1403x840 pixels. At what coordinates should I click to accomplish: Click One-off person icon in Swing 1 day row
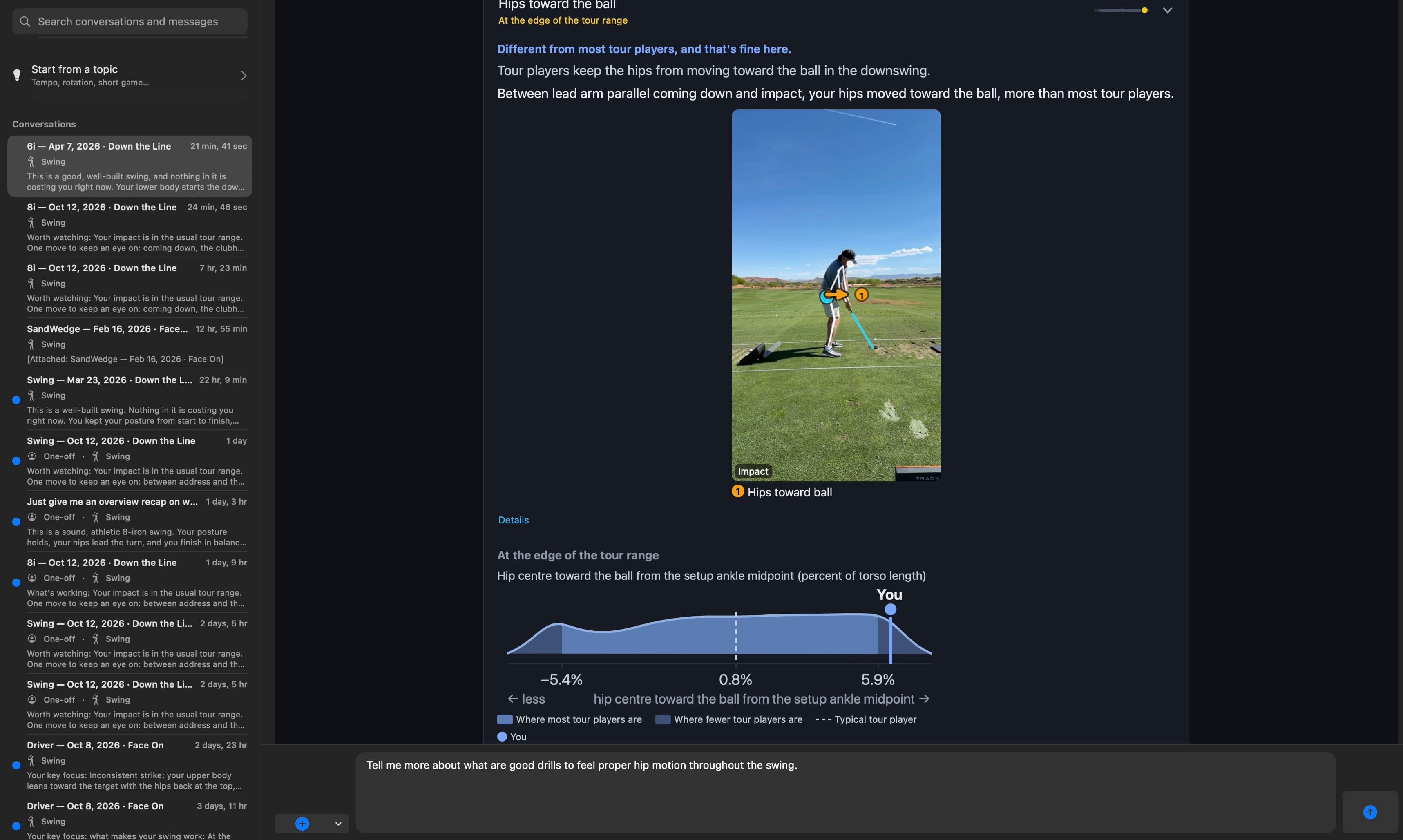tap(32, 456)
